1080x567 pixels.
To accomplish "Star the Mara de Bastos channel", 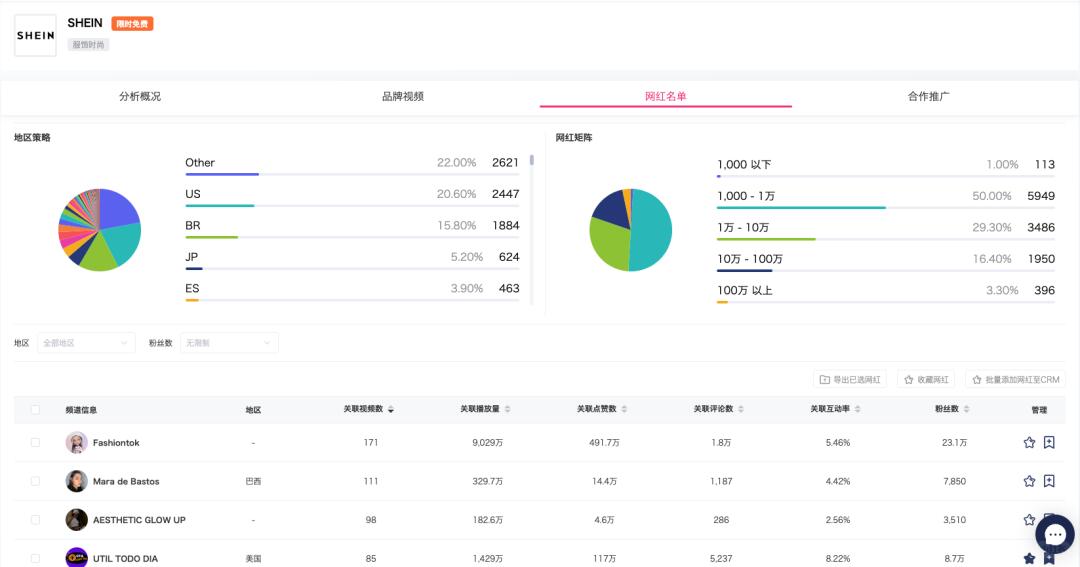I will (x=1029, y=481).
